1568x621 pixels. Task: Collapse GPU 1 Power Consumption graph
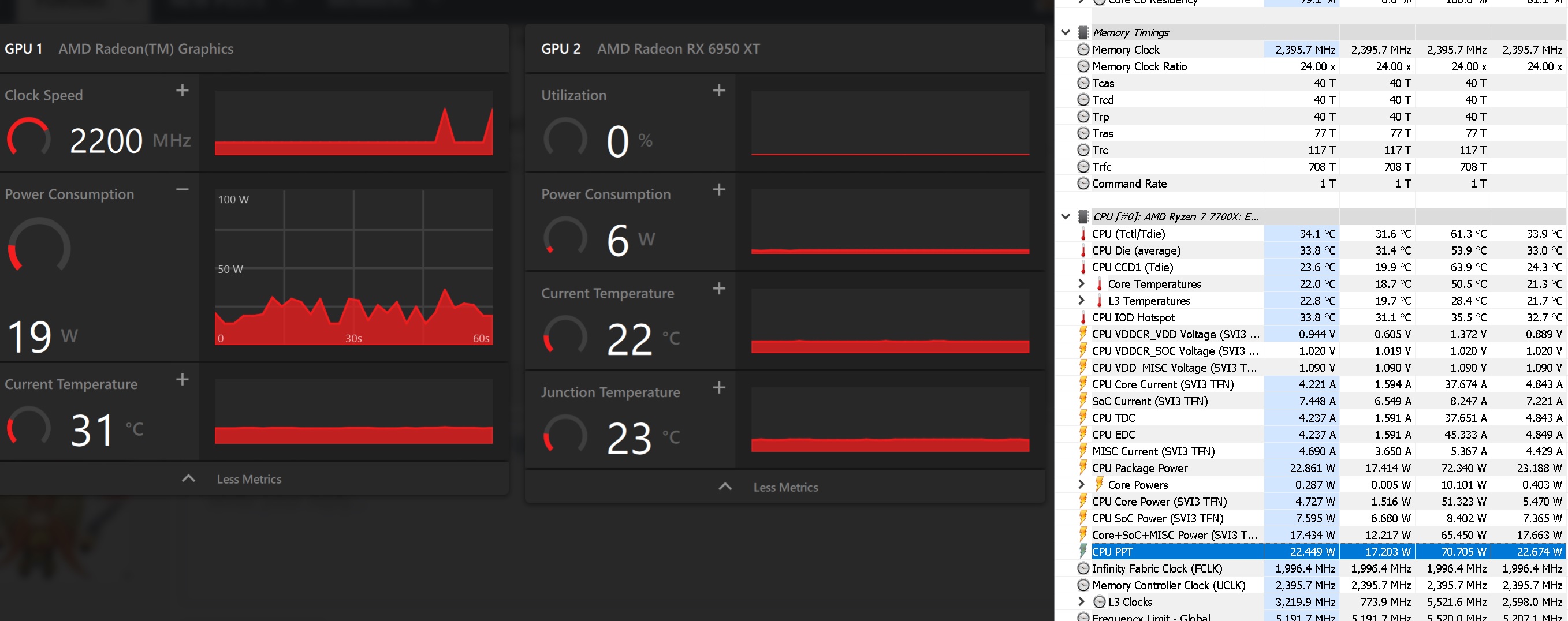pyautogui.click(x=182, y=190)
